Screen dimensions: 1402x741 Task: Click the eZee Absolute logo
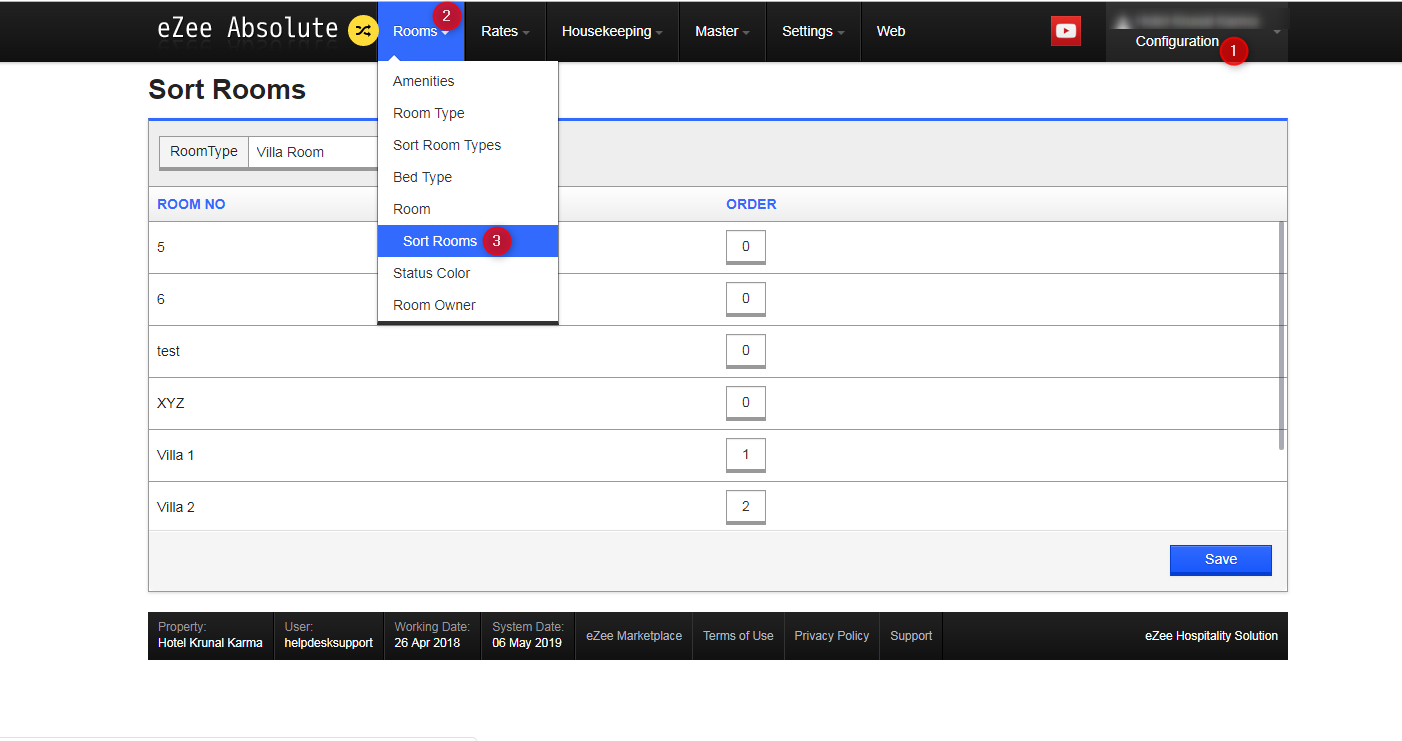[247, 29]
